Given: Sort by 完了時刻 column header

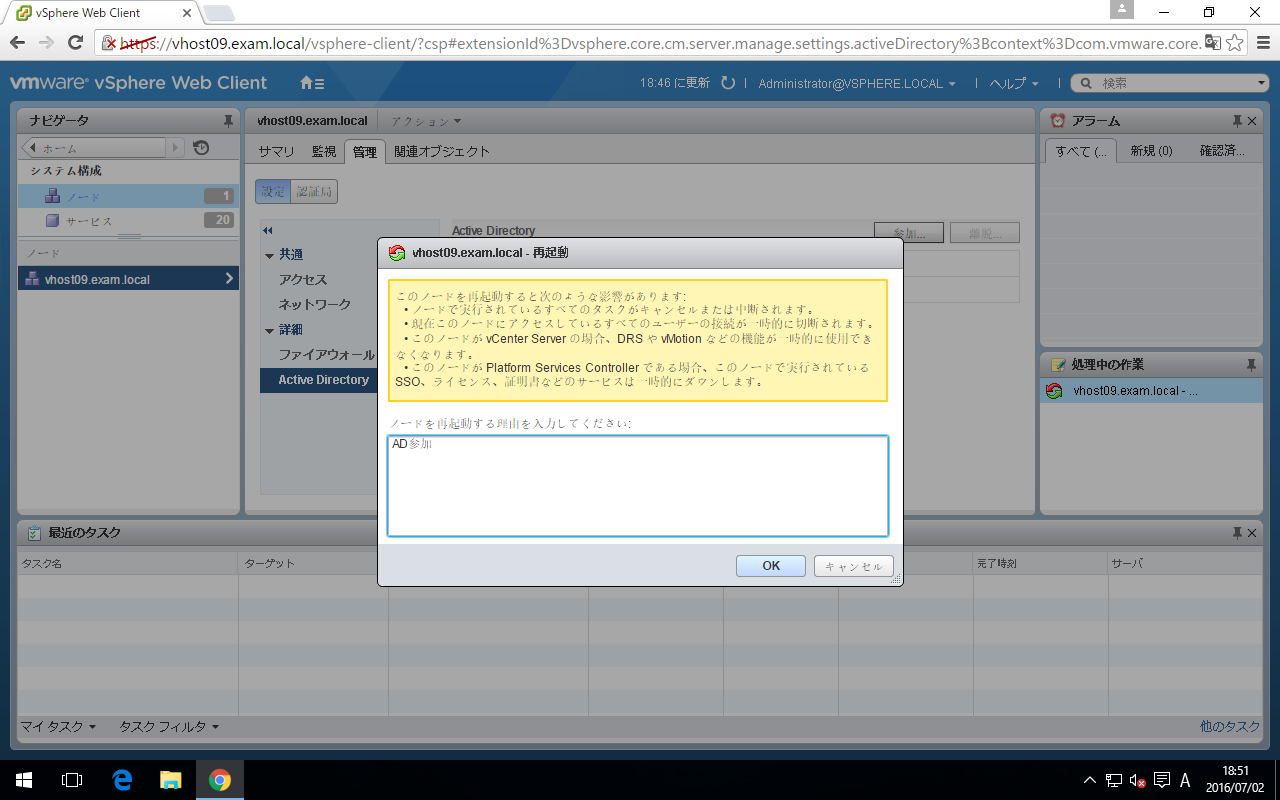Looking at the screenshot, I should [1041, 563].
